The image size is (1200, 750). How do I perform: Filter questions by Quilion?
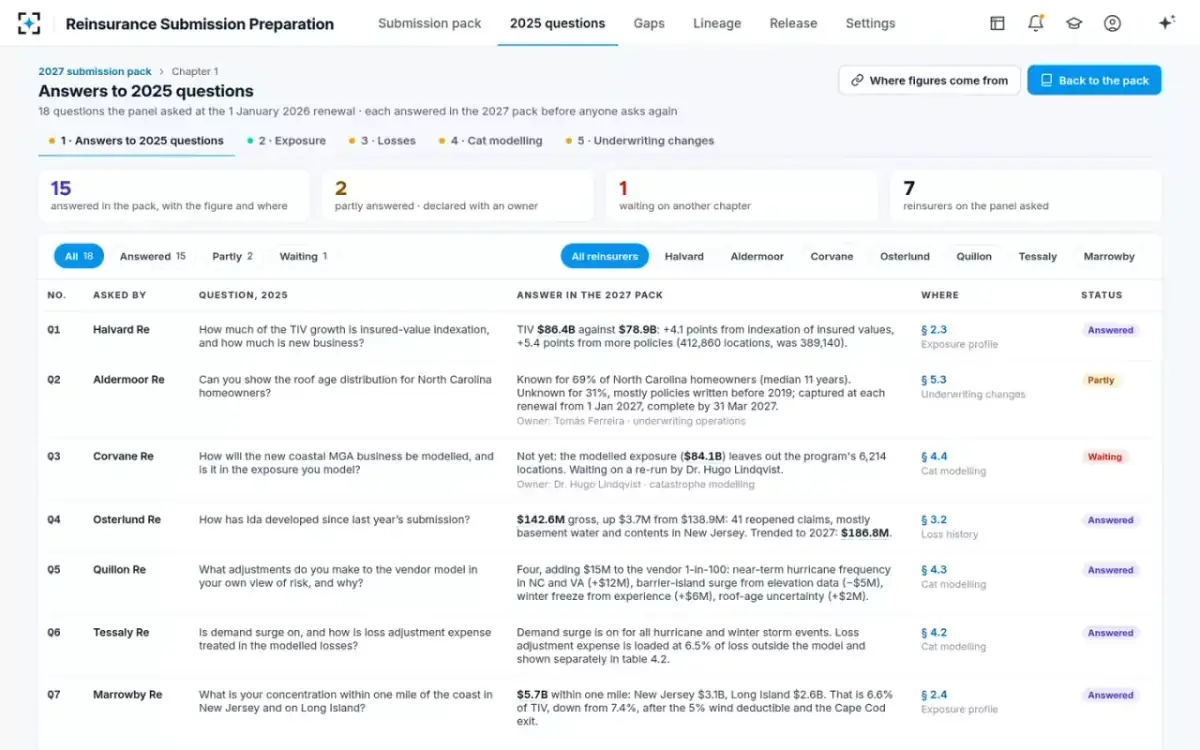(974, 256)
